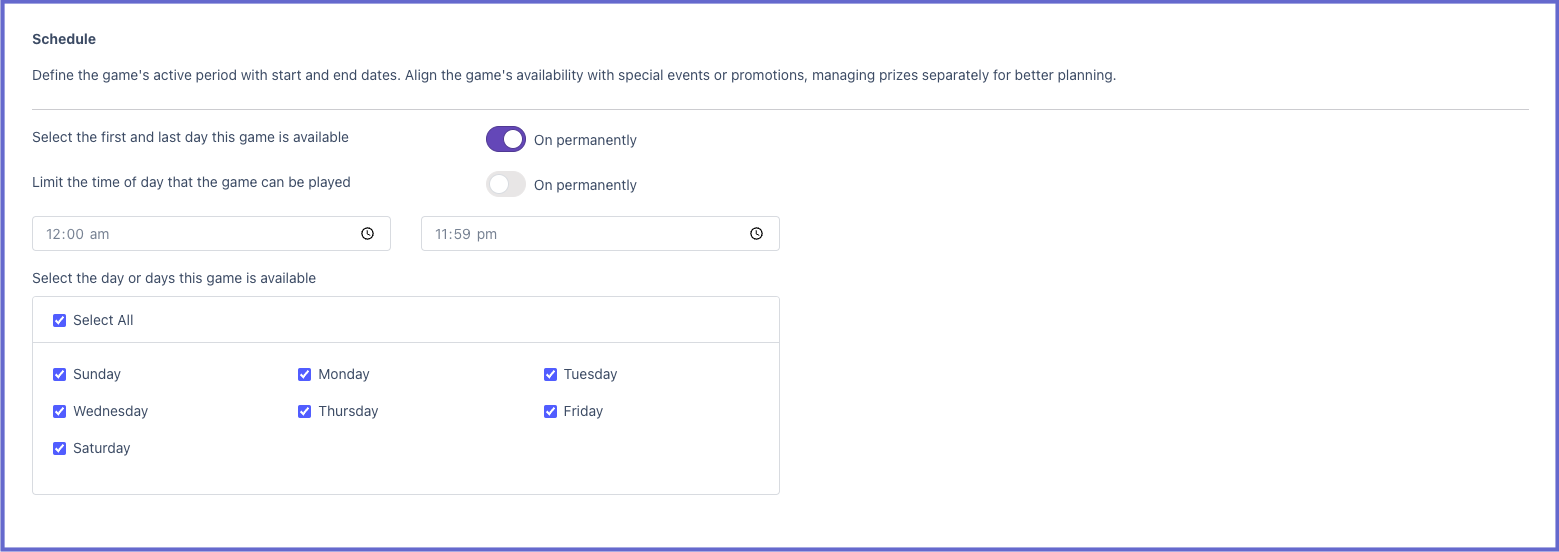
Task: Click the Select All label text
Action: click(x=103, y=320)
